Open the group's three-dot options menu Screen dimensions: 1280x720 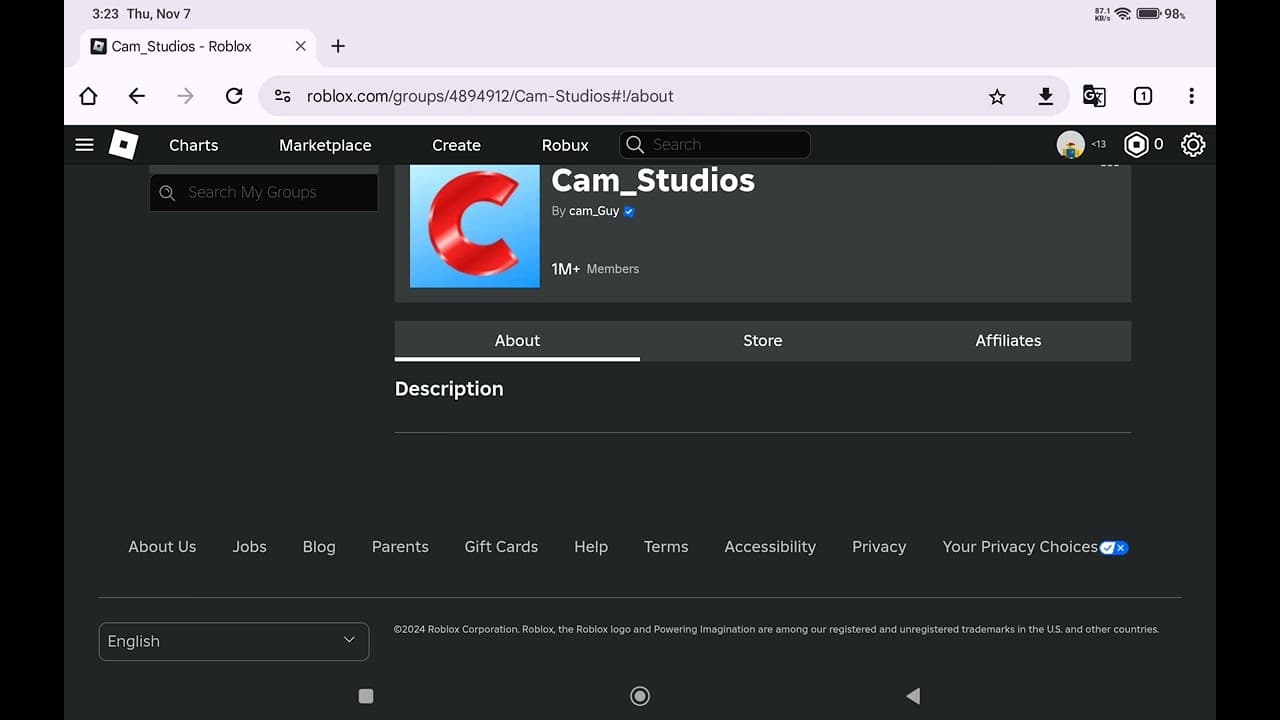1109,166
